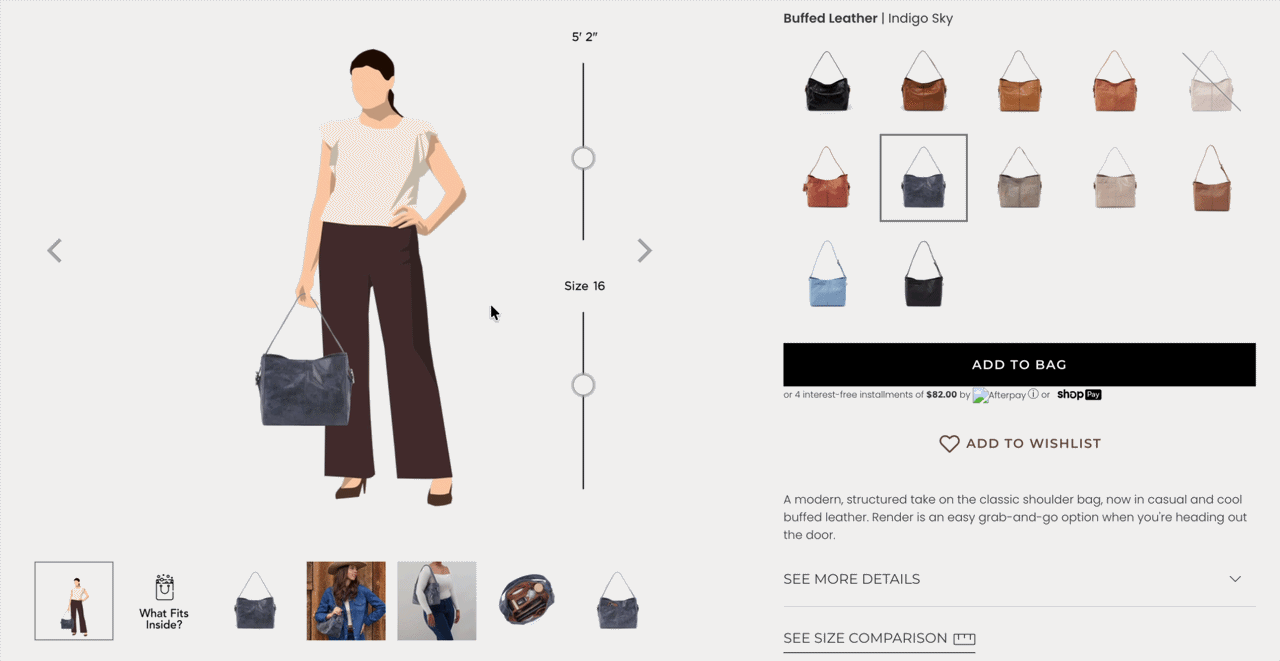Select the crossed-out cream bag swatch
1280x661 pixels.
point(1211,82)
